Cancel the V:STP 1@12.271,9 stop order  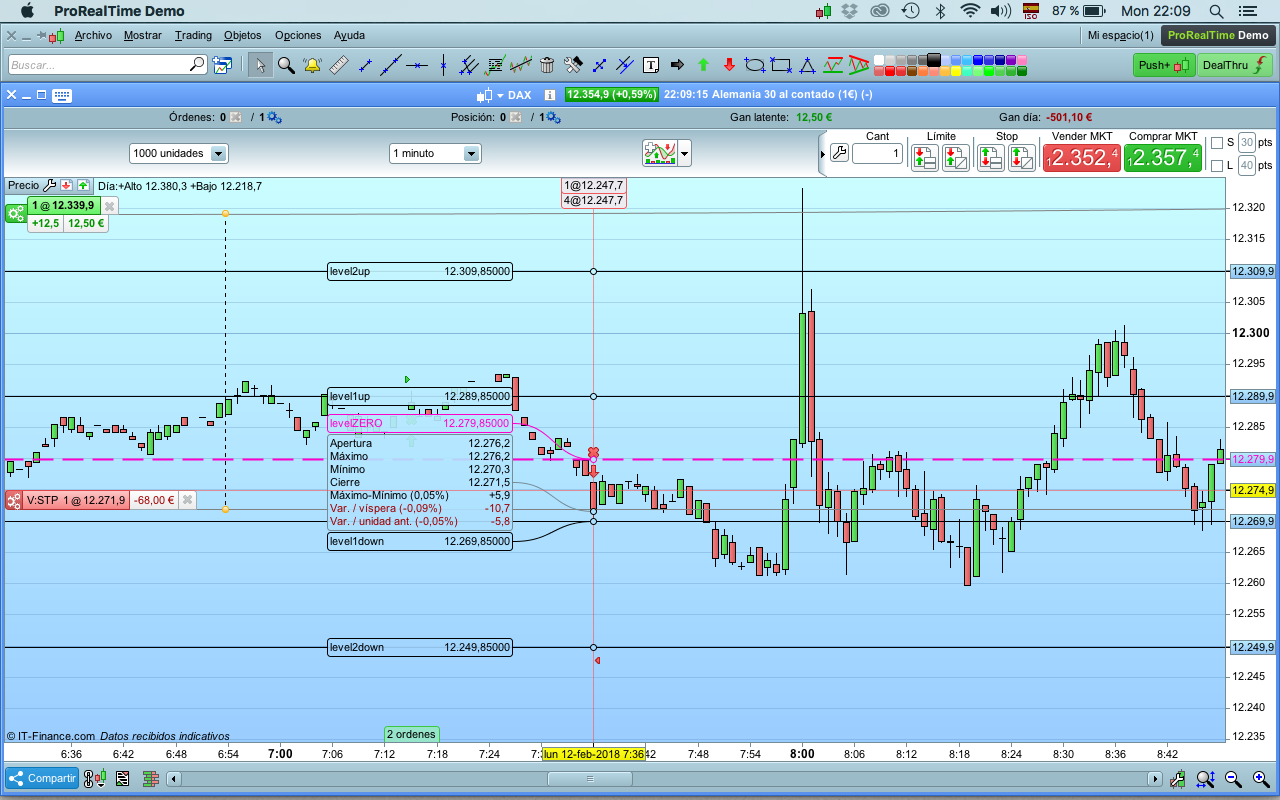pos(187,500)
